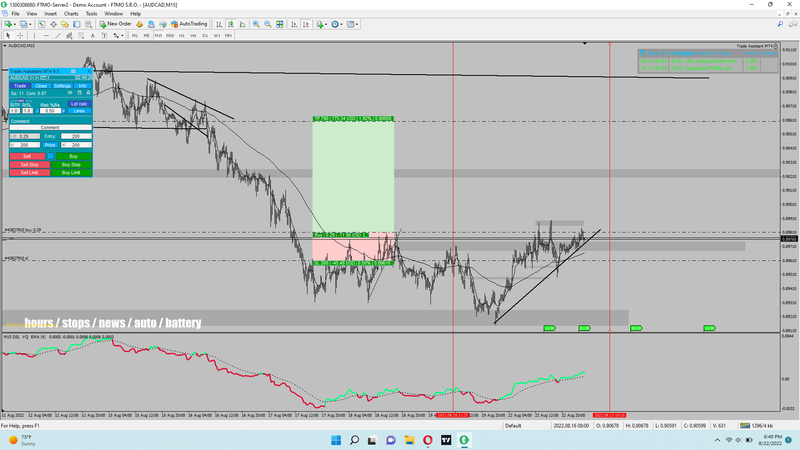
Task: Click the Comment input field
Action: coord(51,128)
